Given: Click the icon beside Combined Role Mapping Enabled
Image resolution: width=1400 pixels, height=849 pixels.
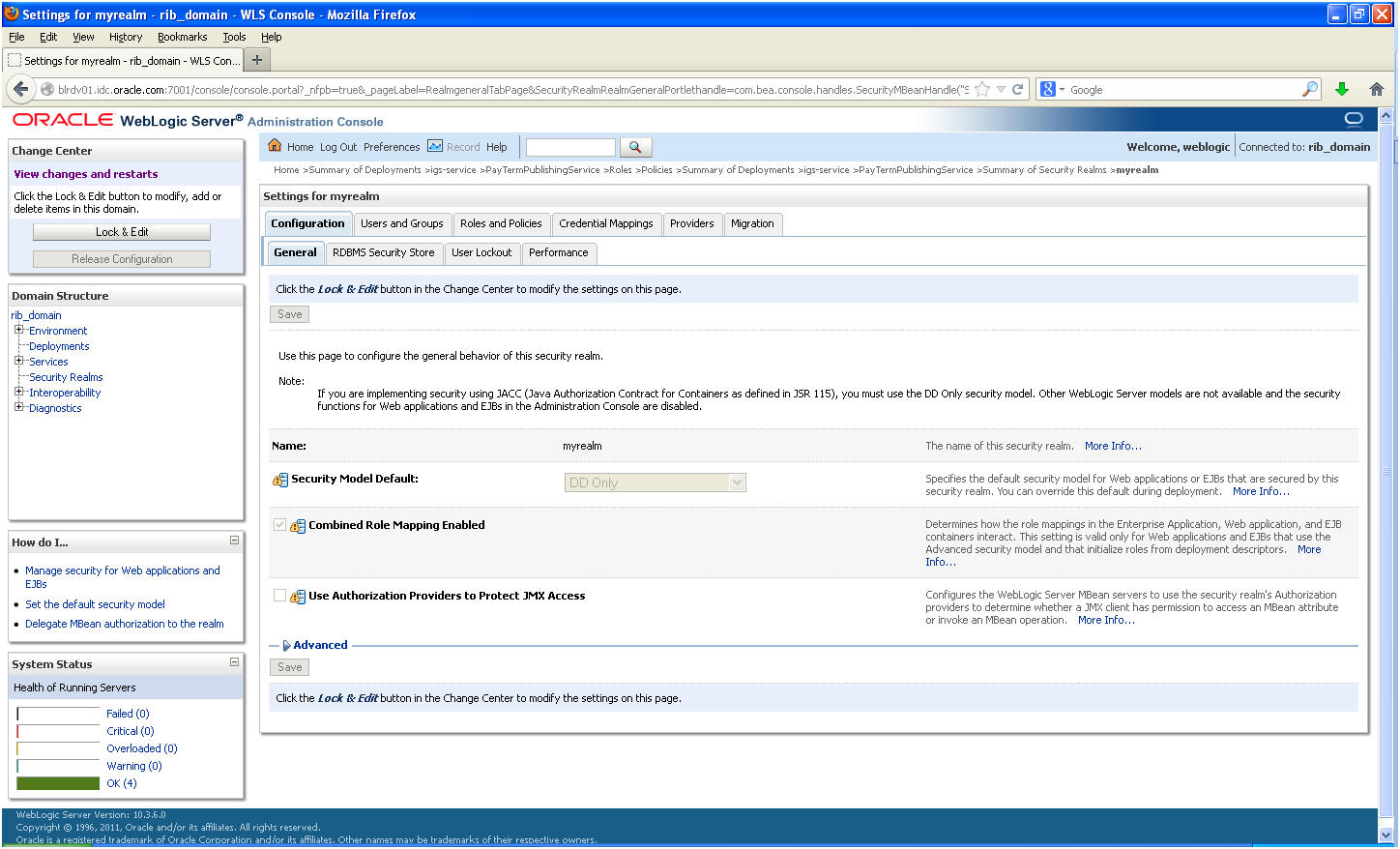Looking at the screenshot, I should coord(298,526).
